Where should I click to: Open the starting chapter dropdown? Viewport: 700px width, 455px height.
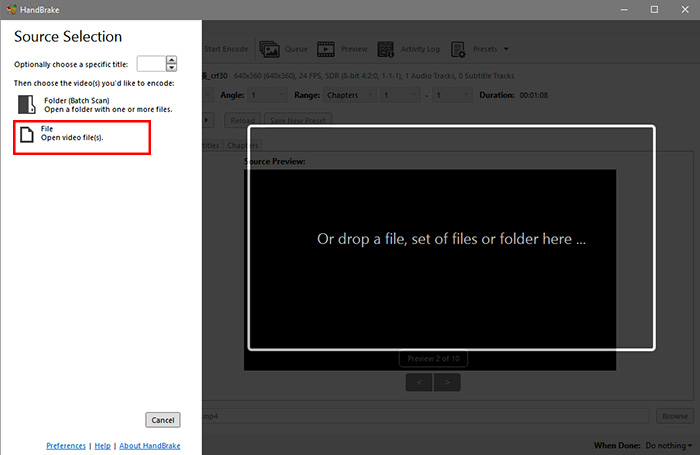400,95
